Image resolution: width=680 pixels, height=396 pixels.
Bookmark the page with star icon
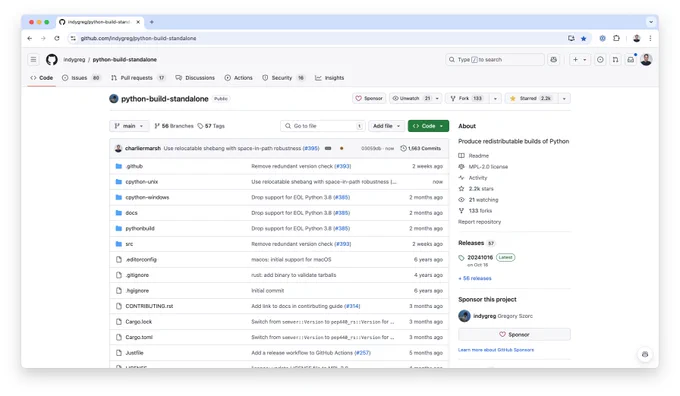click(x=584, y=39)
